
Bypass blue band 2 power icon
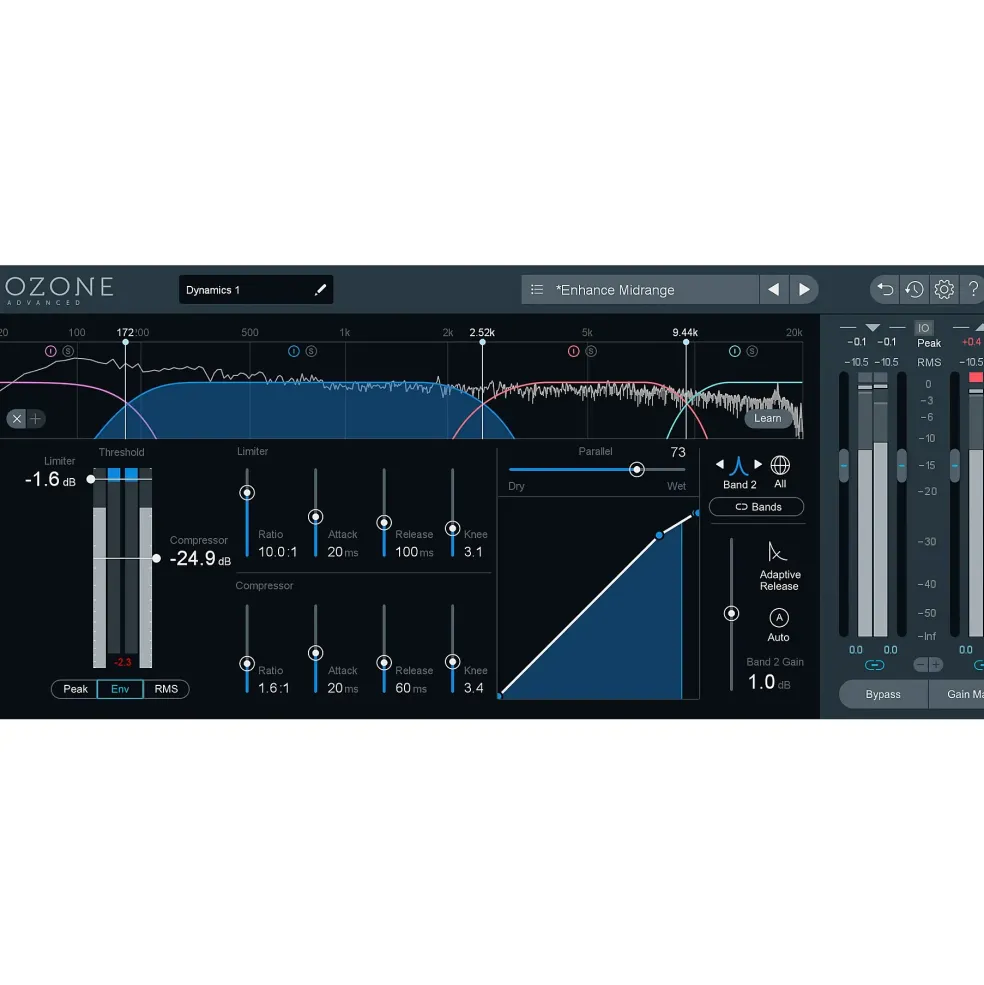tap(293, 351)
